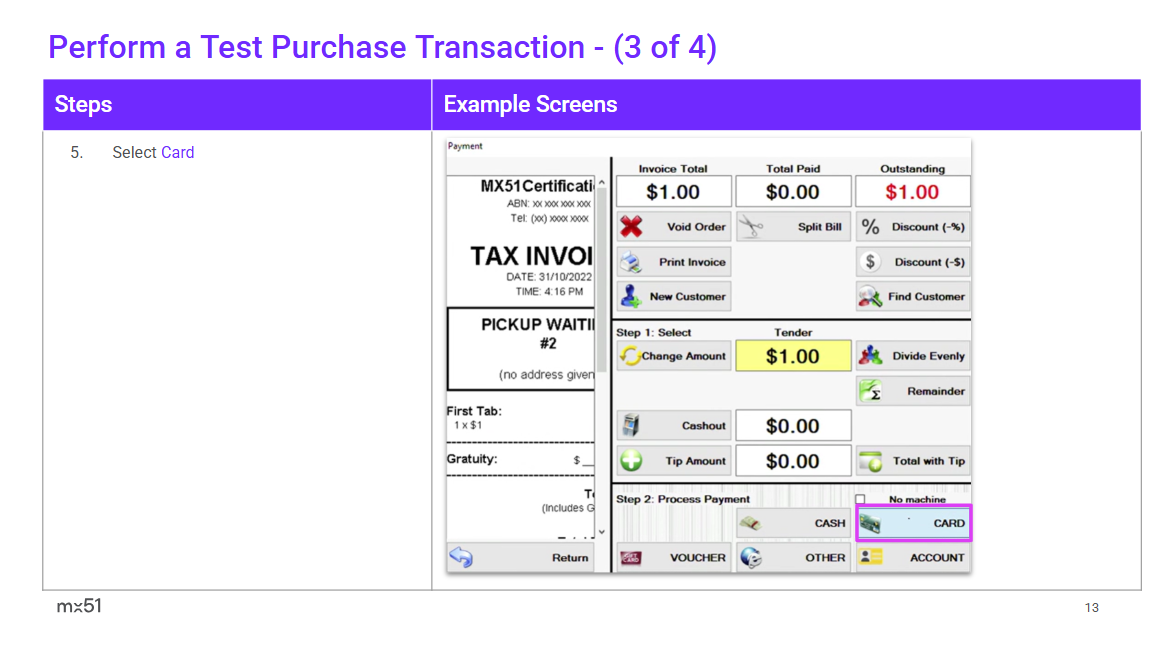This screenshot has height=645, width=1154.
Task: Click the green plus Tip Amount icon
Action: click(631, 461)
